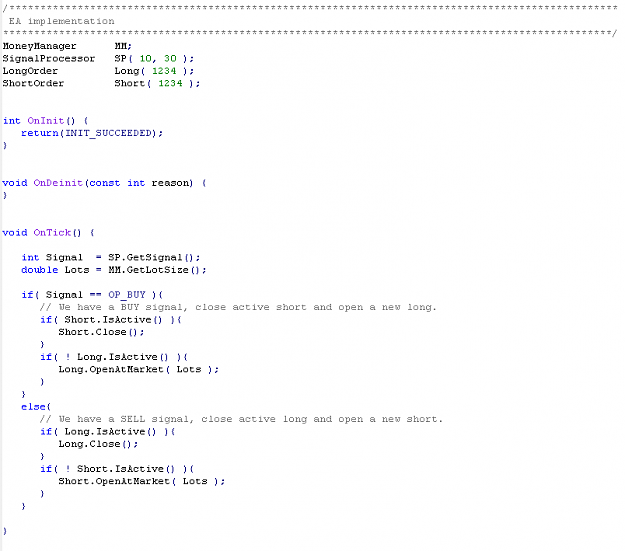Click Short.IsActive() in the BUY branch

(113, 320)
